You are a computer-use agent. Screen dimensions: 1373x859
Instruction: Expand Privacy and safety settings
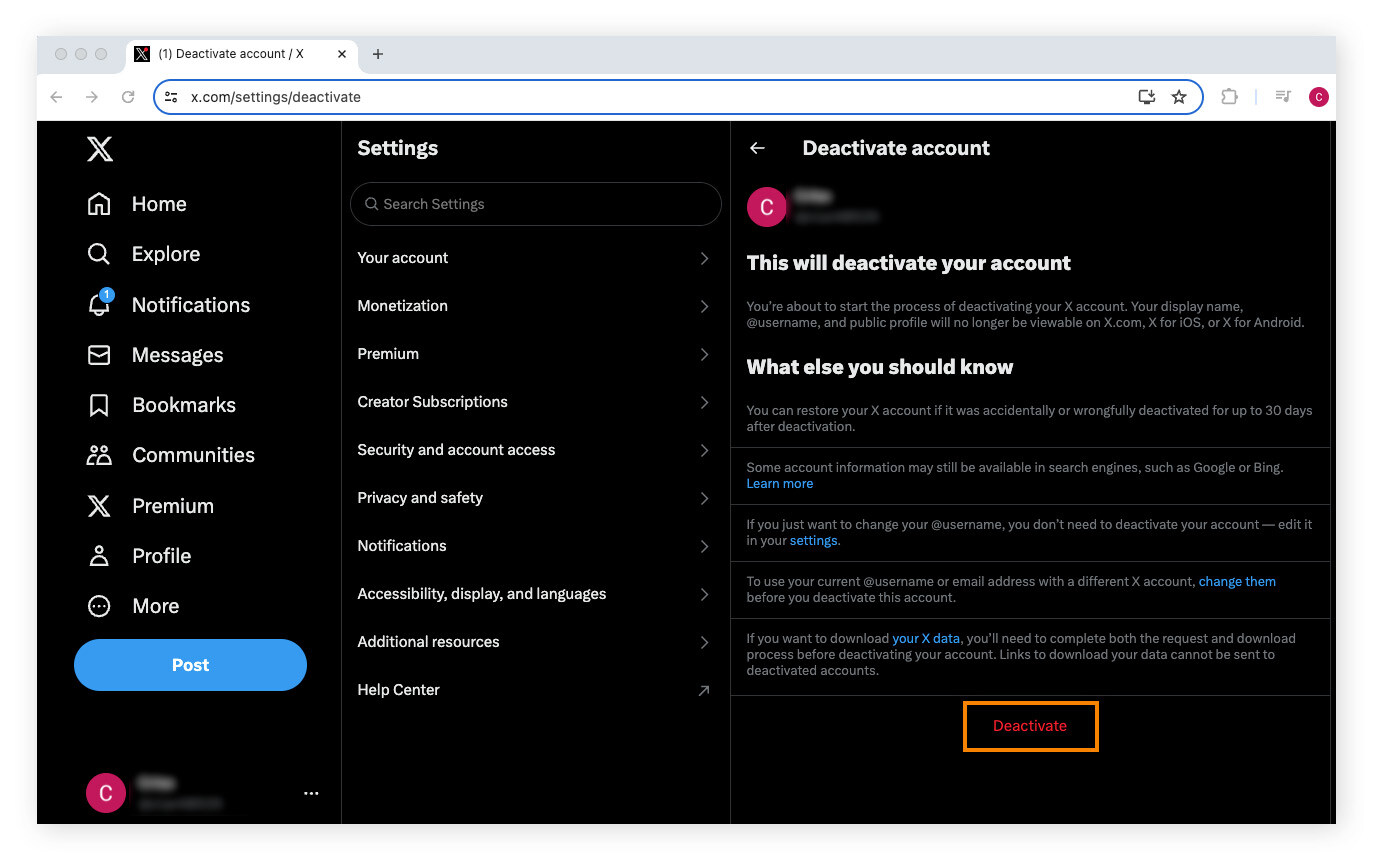pos(535,497)
